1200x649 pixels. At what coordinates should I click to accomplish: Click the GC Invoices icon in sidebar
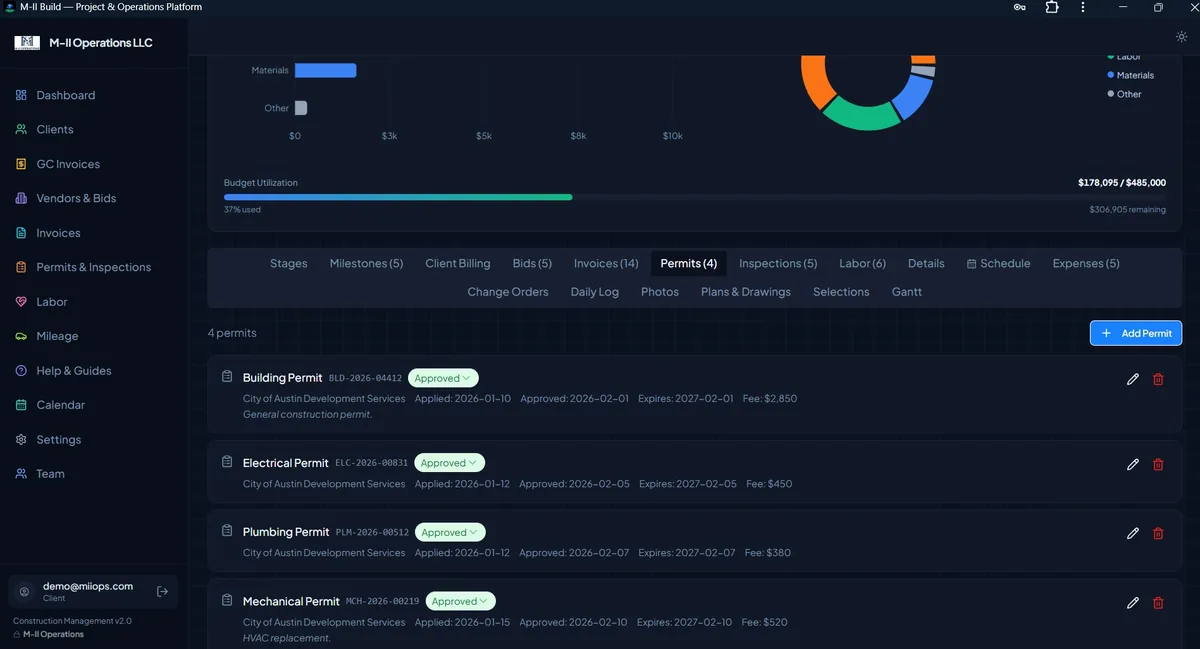click(x=21, y=164)
